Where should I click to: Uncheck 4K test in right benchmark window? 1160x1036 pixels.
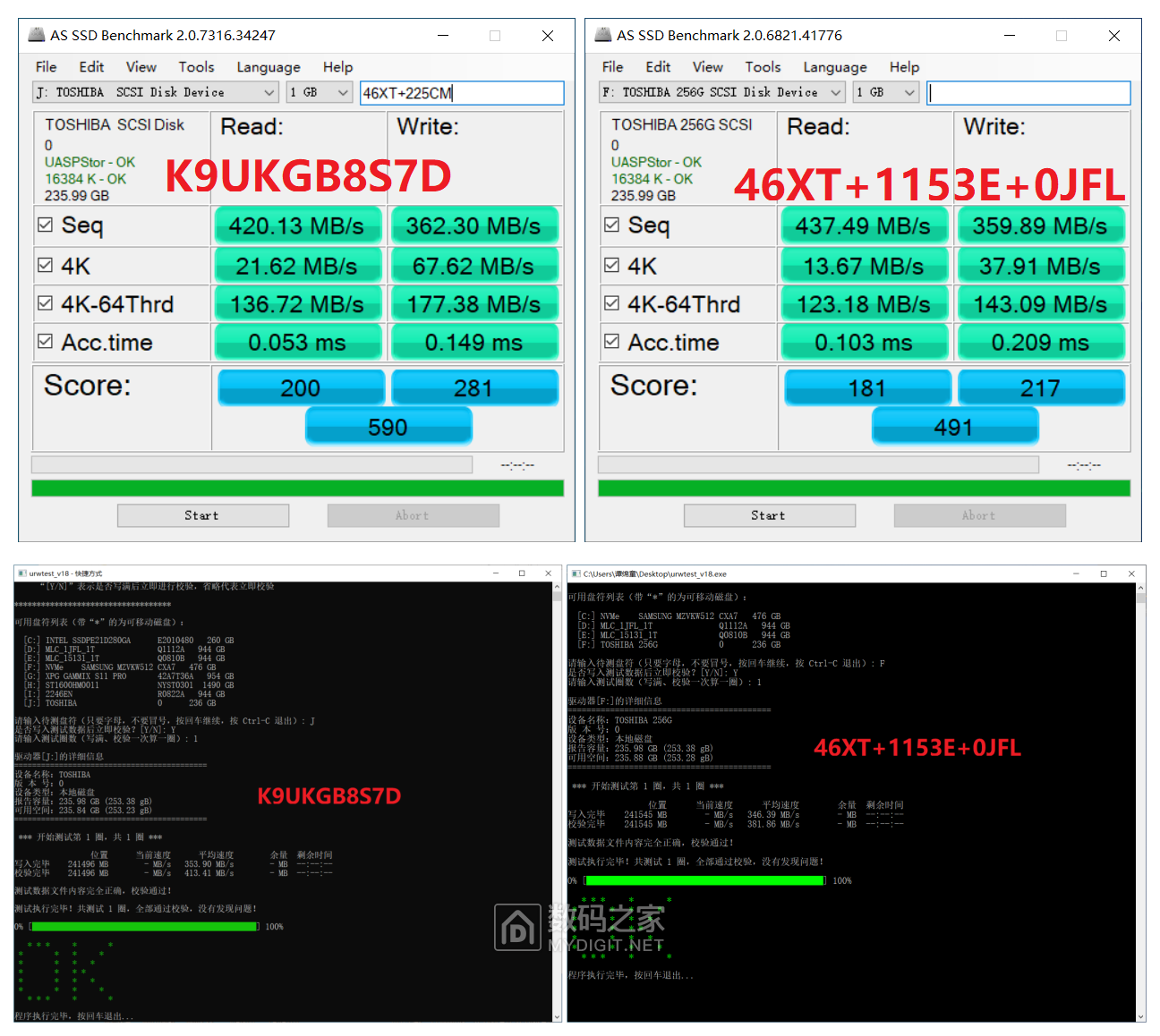click(611, 265)
